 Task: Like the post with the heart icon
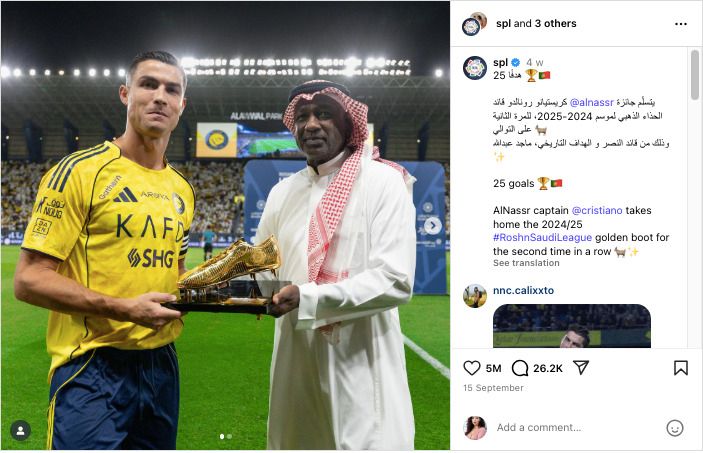pyautogui.click(x=472, y=368)
